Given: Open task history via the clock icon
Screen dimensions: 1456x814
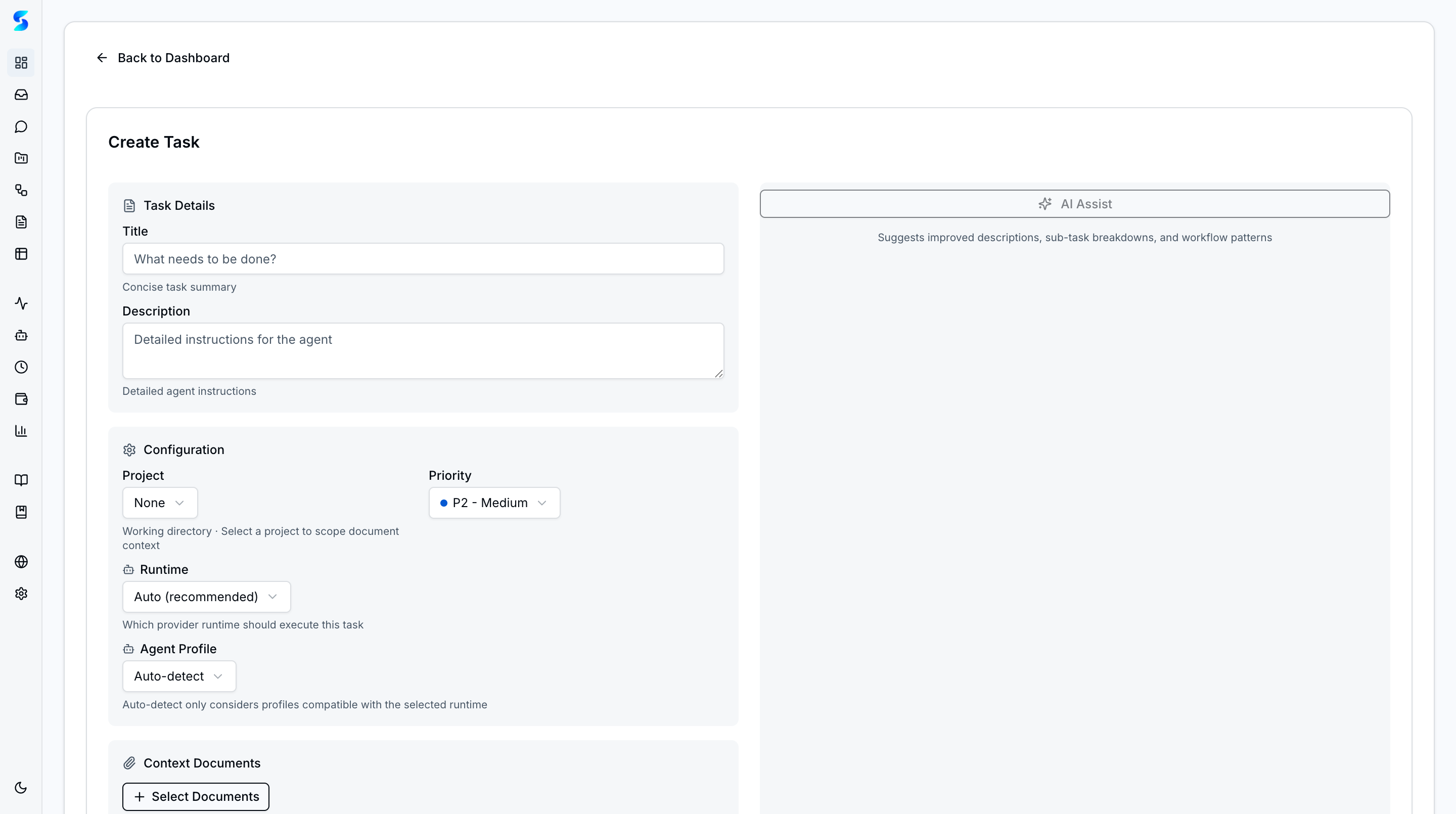Looking at the screenshot, I should click(21, 367).
